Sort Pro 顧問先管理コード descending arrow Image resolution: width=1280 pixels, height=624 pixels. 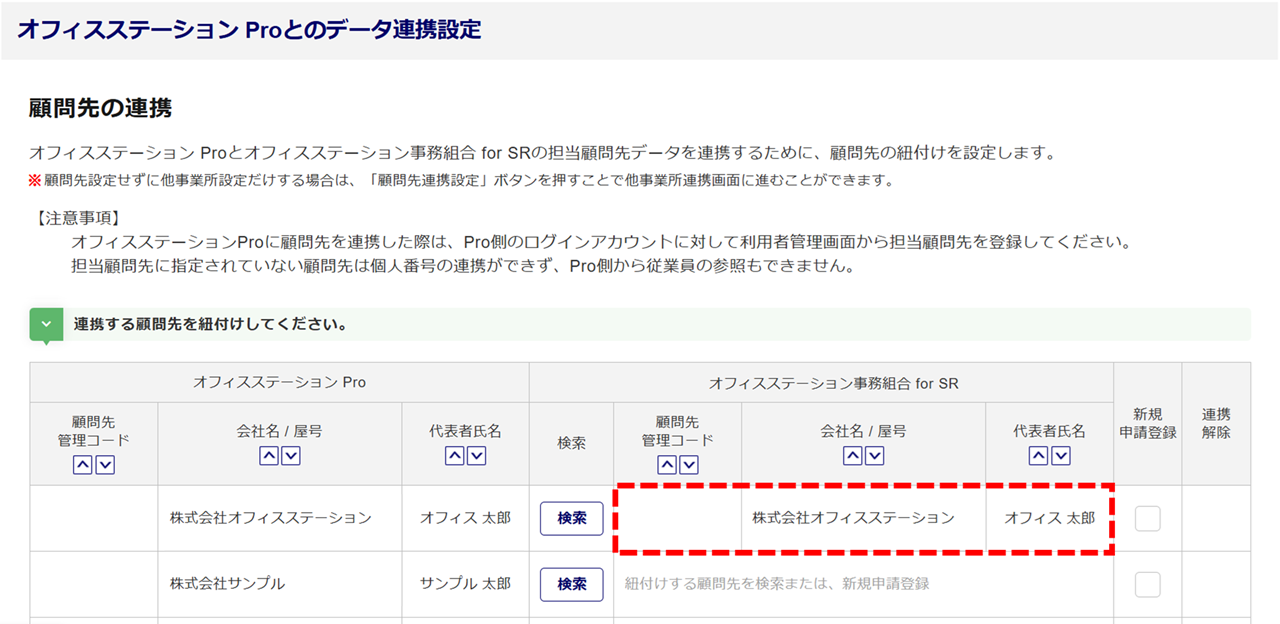pos(105,465)
